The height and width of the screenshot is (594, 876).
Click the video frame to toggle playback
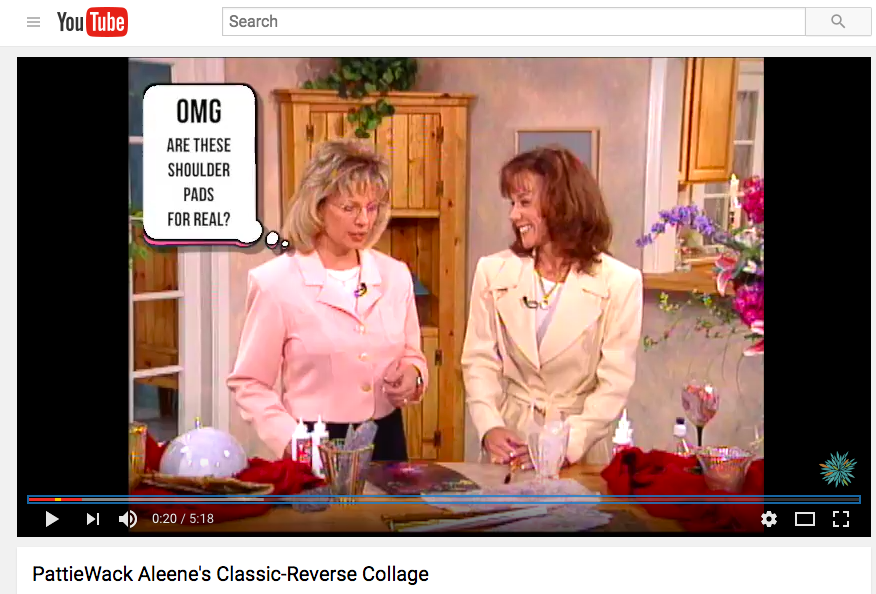[446, 277]
